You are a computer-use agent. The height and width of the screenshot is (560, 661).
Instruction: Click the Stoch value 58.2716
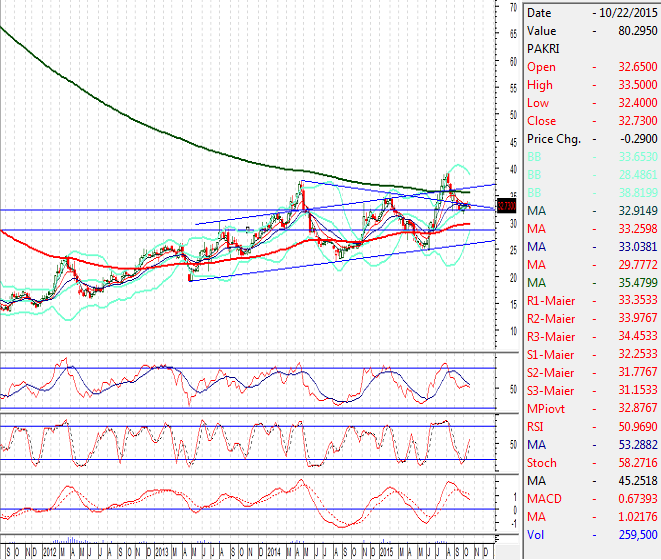pos(638,463)
